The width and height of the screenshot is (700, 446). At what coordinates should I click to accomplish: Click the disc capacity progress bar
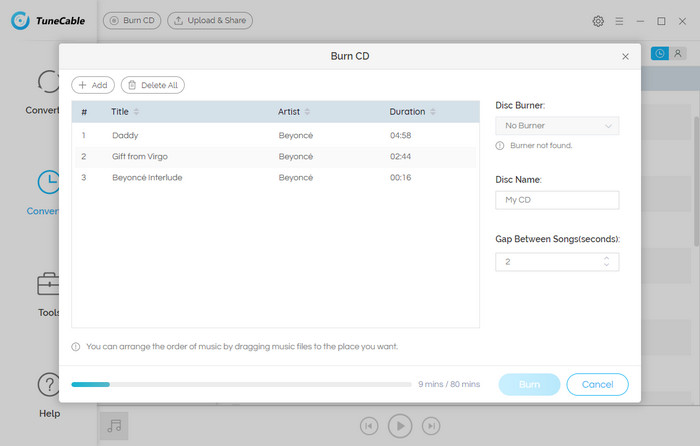[x=241, y=384]
